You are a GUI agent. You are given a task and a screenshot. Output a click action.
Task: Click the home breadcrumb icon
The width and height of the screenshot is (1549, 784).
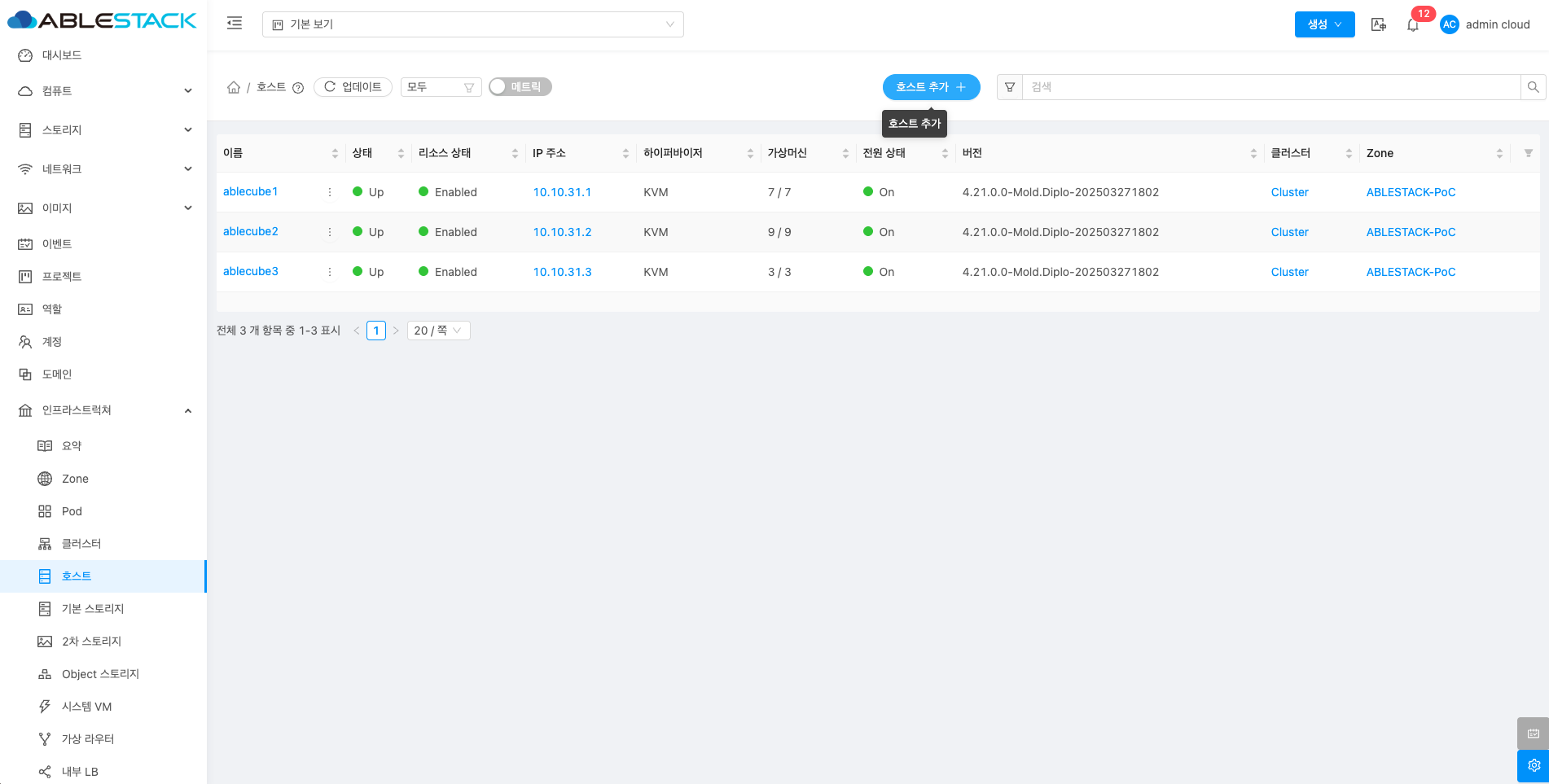[x=234, y=87]
